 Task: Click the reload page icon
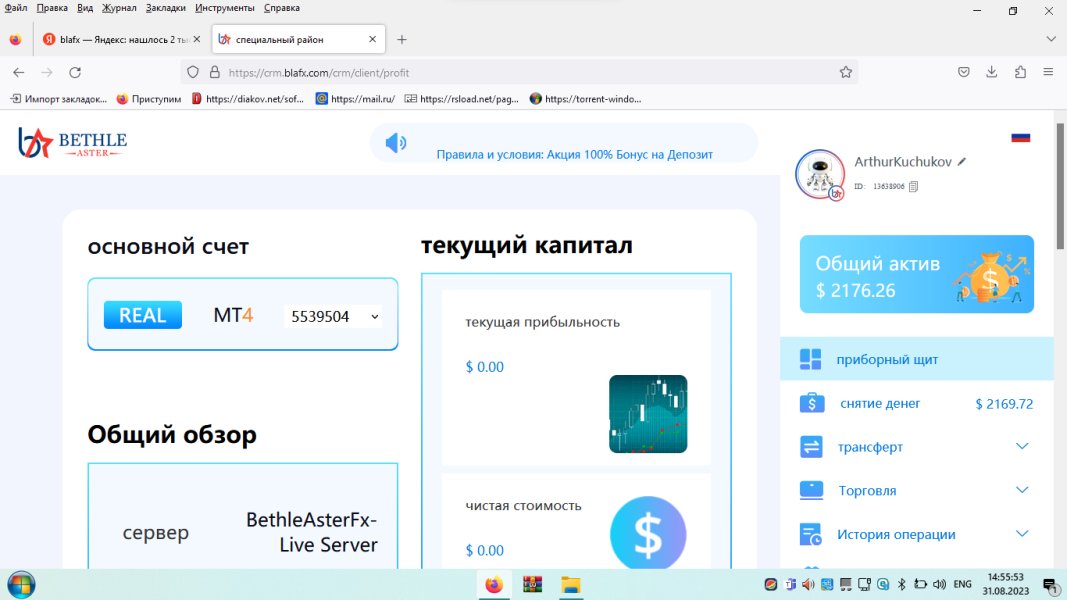pyautogui.click(x=75, y=72)
